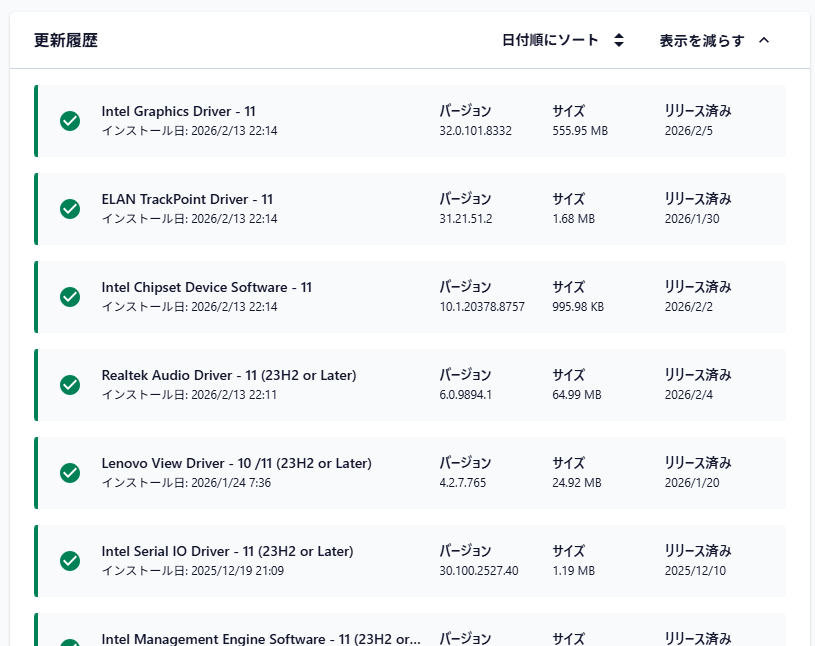Image resolution: width=815 pixels, height=646 pixels.
Task: Click the upward chevron beside 表示を減らす
Action: point(764,41)
